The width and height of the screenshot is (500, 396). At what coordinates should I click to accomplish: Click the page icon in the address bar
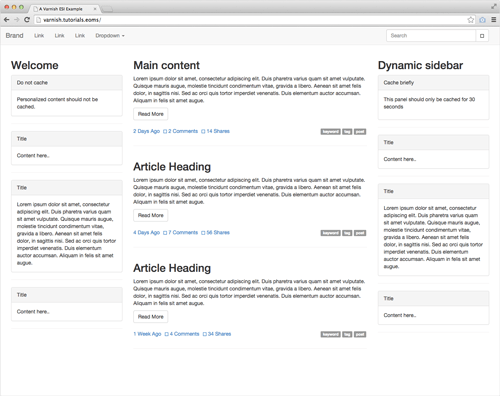[x=39, y=20]
